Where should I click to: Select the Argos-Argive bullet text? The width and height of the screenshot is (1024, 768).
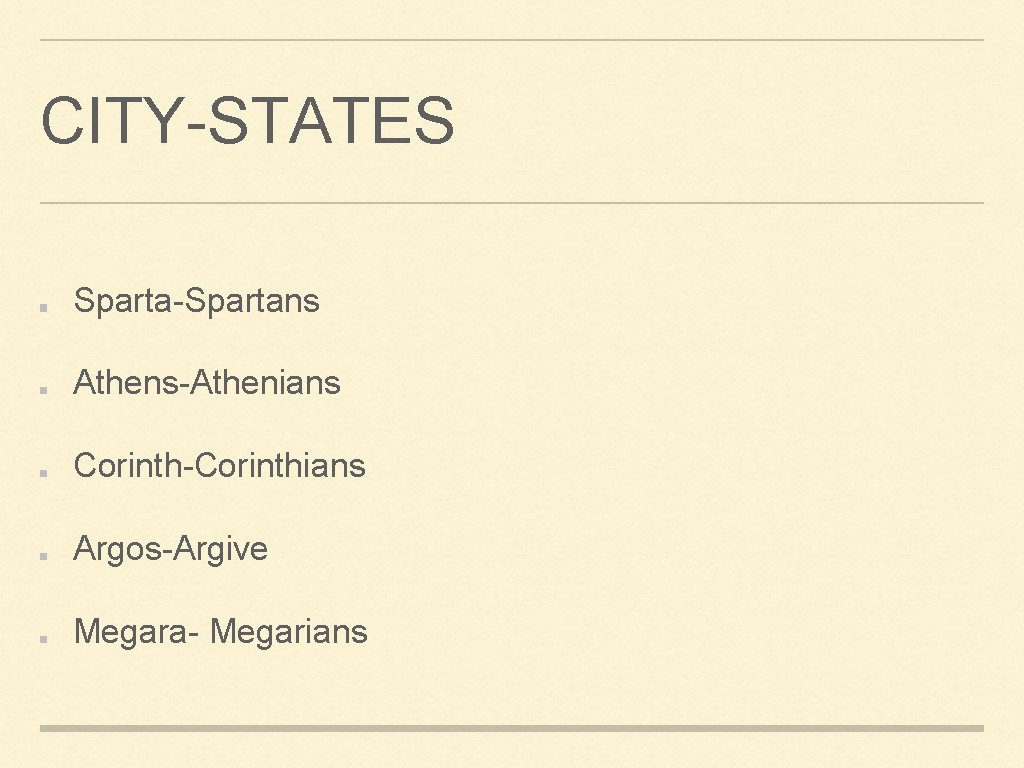tap(170, 550)
